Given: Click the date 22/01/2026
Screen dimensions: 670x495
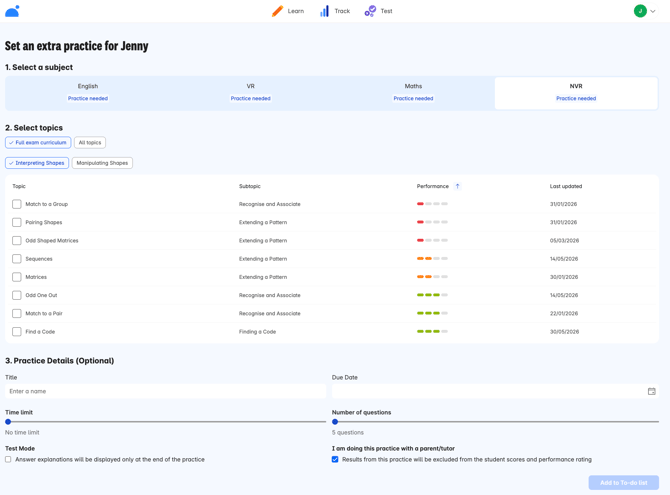Looking at the screenshot, I should (x=564, y=313).
